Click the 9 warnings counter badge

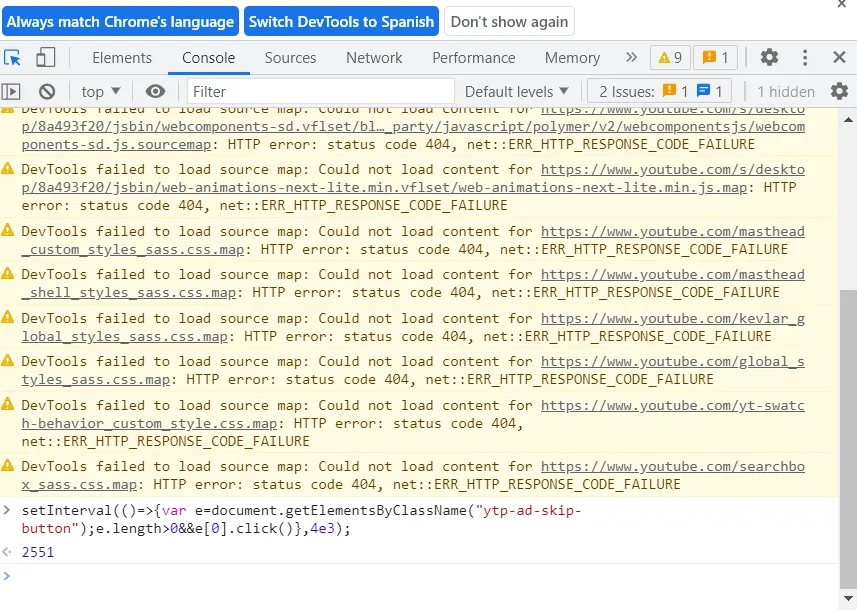[x=670, y=57]
